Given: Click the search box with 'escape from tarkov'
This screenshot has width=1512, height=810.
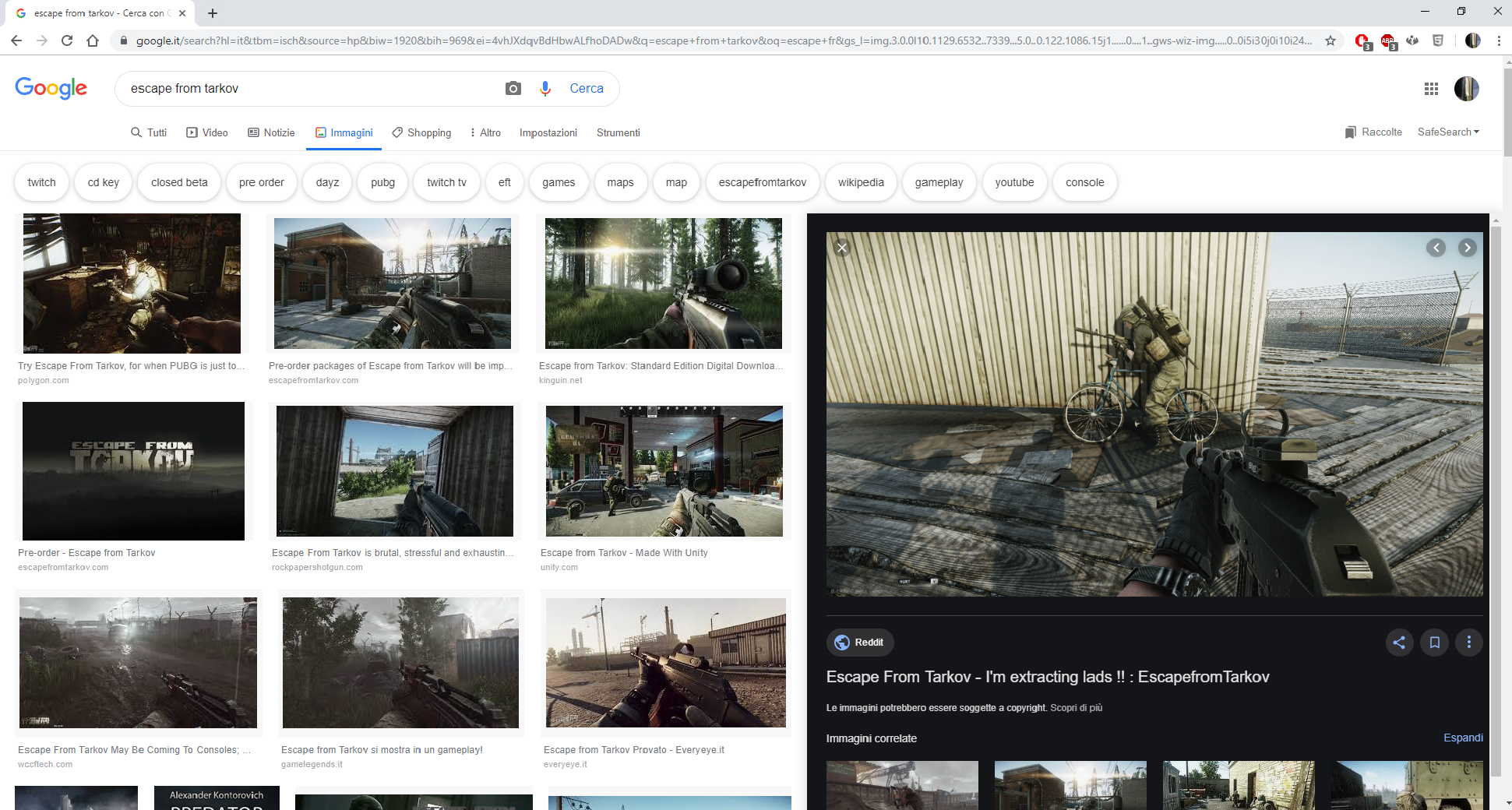Looking at the screenshot, I should (x=312, y=89).
